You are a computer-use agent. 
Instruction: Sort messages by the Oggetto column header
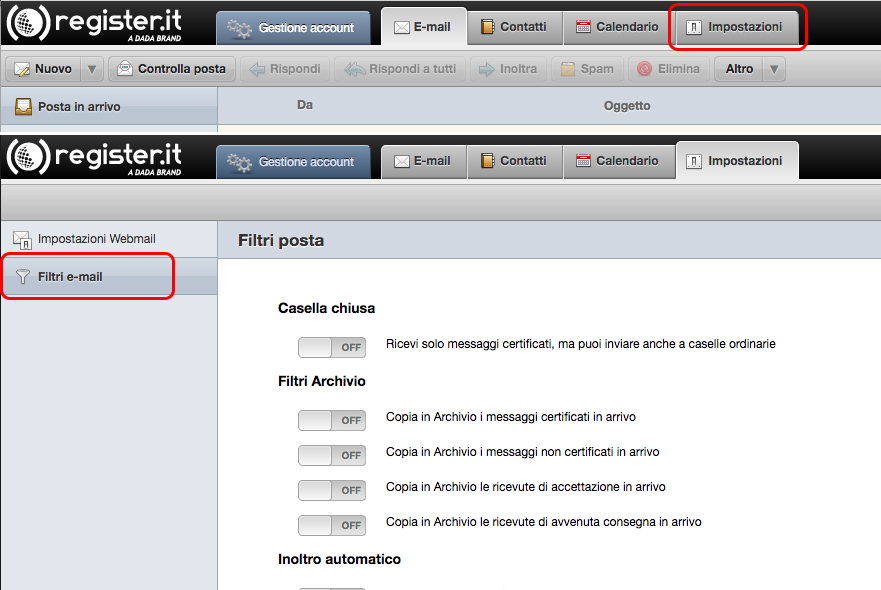coord(627,105)
